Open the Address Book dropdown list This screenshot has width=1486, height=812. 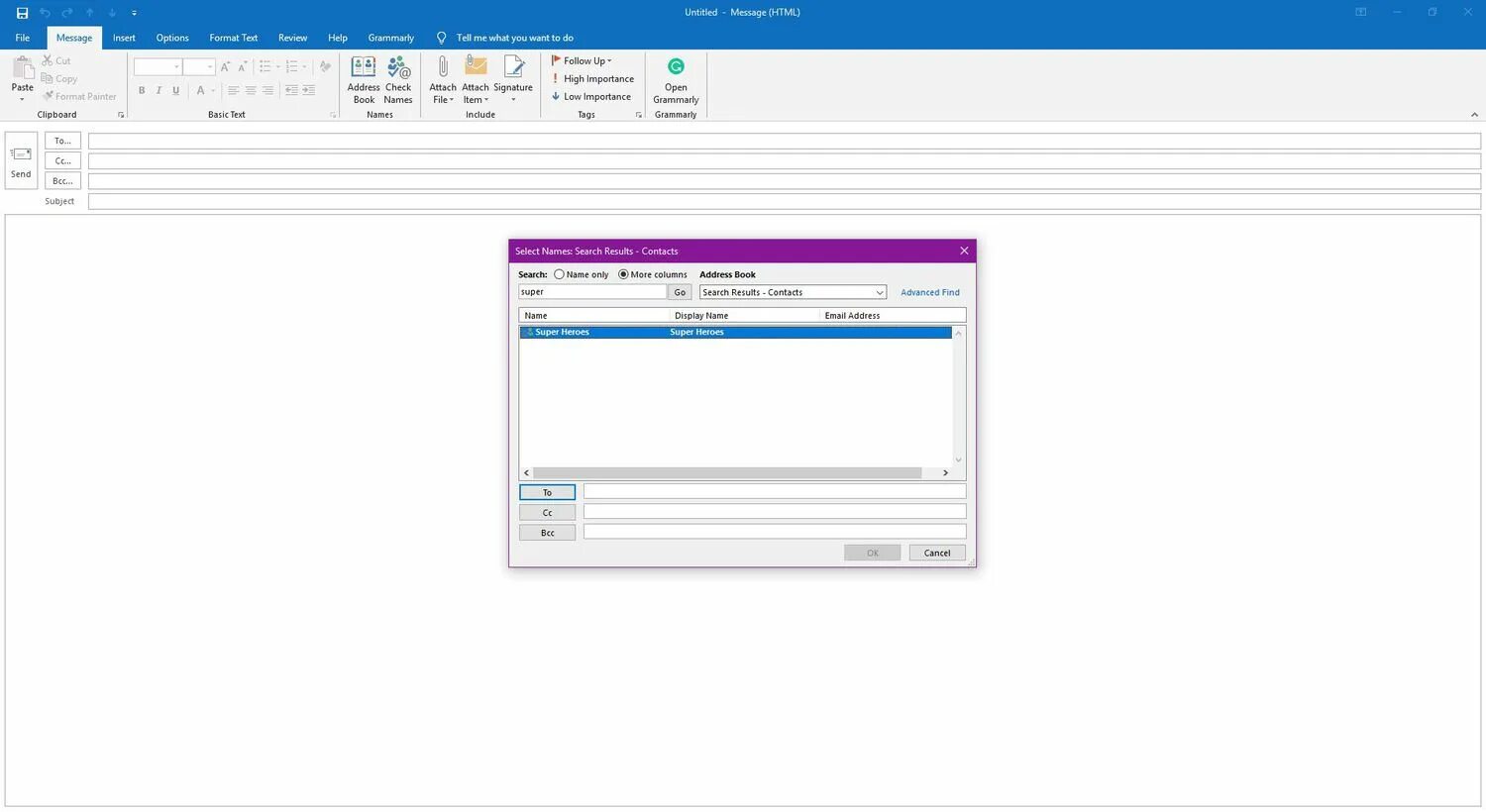793,292
